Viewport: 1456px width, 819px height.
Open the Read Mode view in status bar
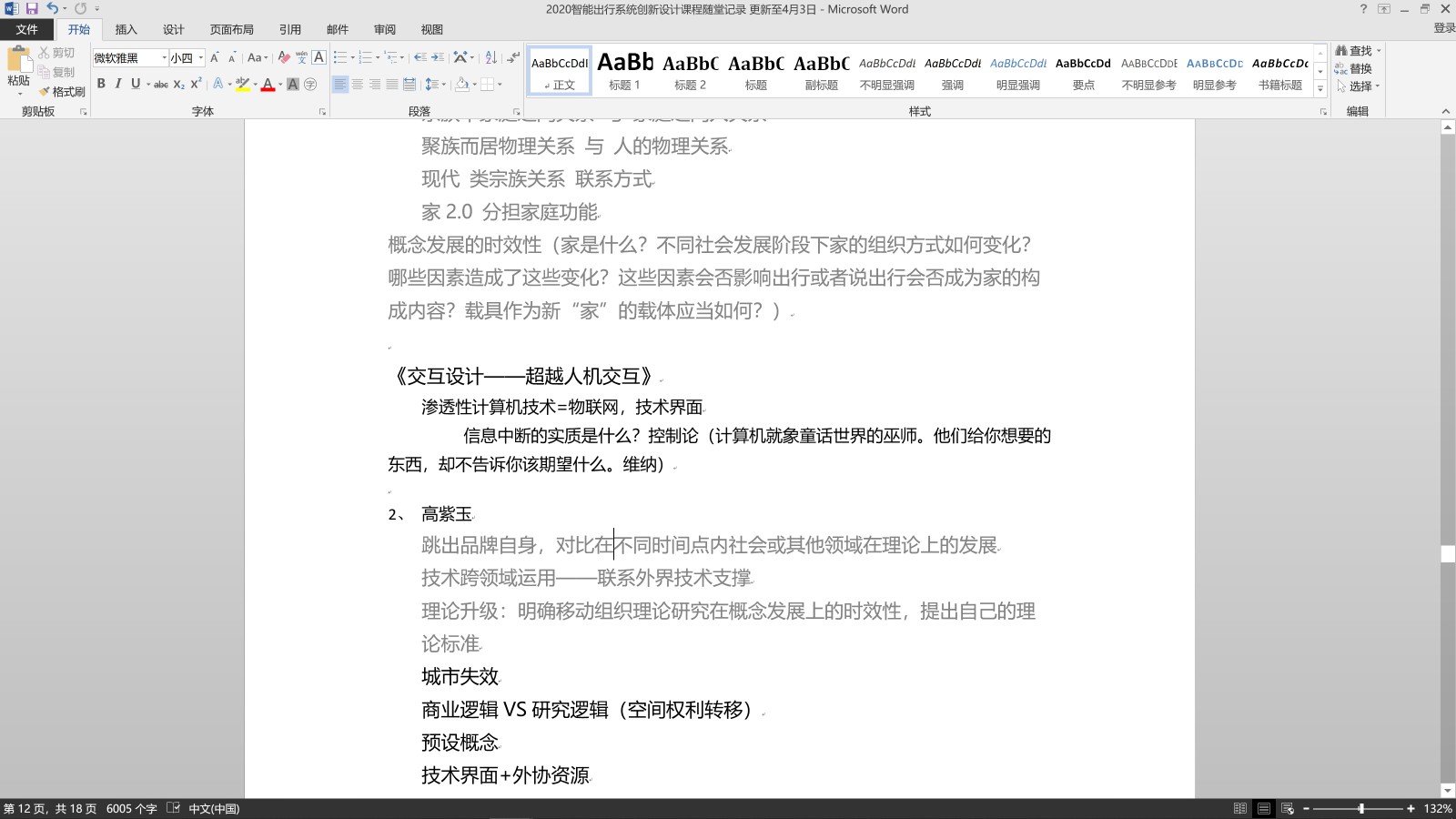tap(1240, 808)
